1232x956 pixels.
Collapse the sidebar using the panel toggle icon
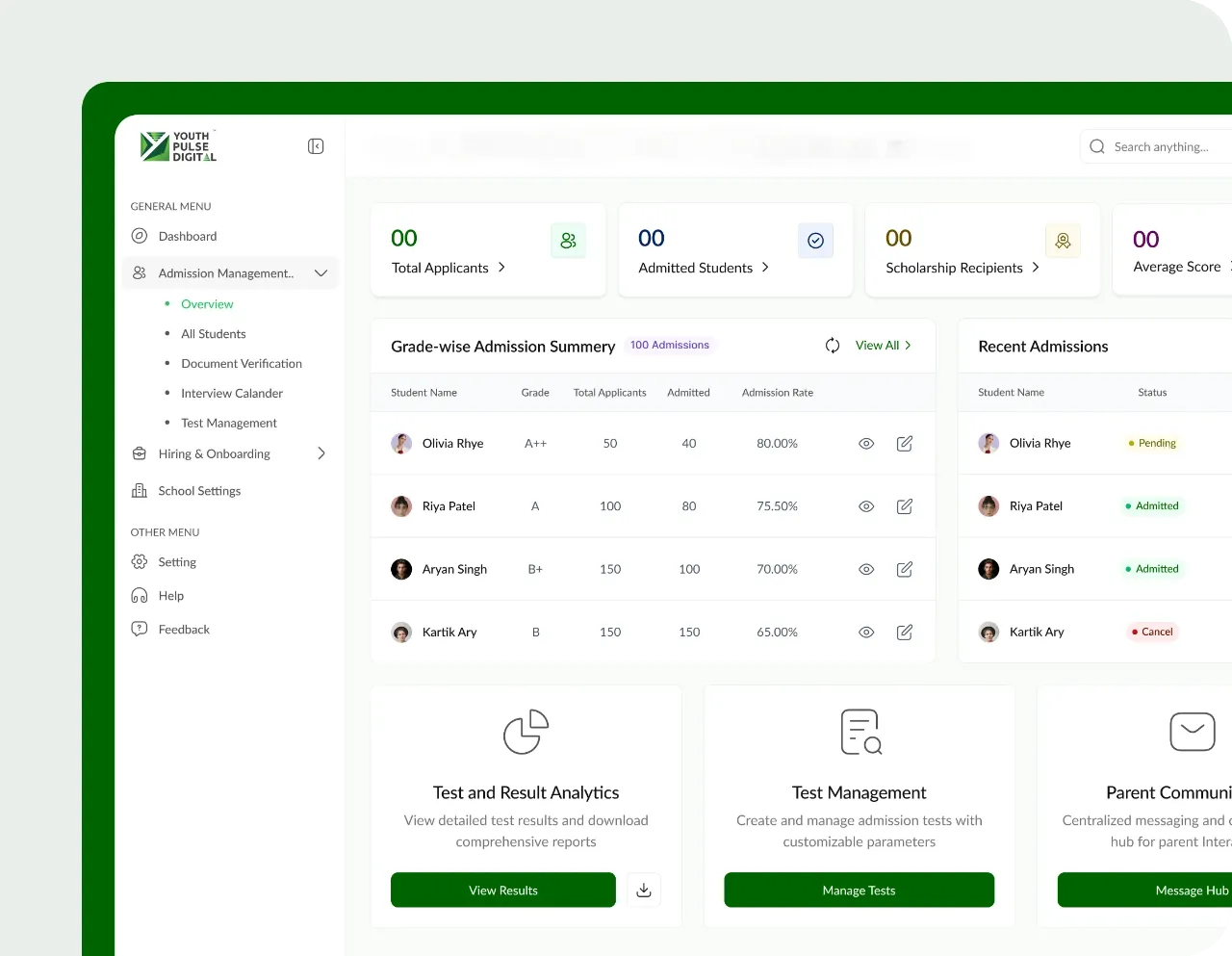pyautogui.click(x=315, y=145)
